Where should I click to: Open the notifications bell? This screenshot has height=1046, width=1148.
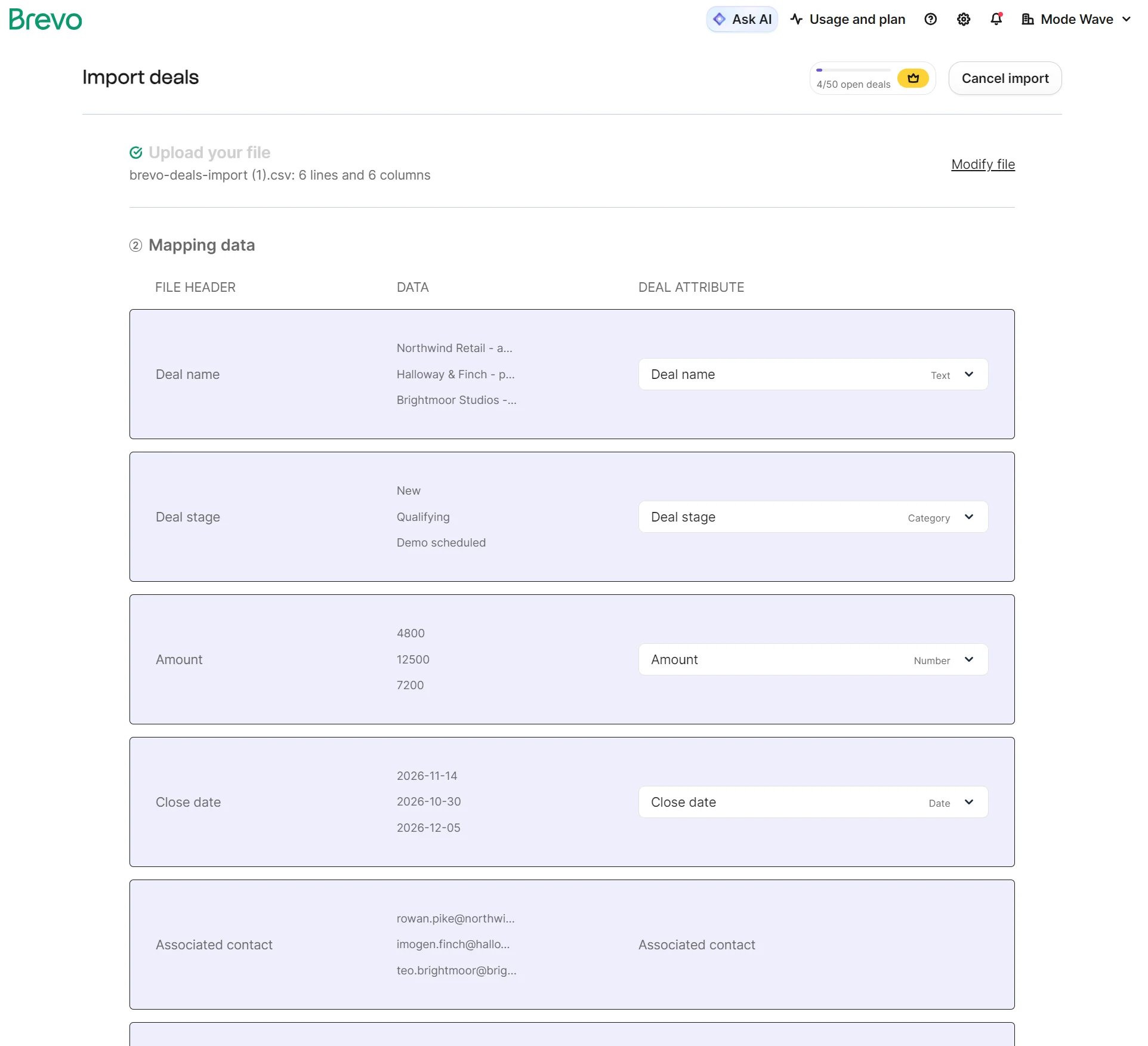pos(996,19)
